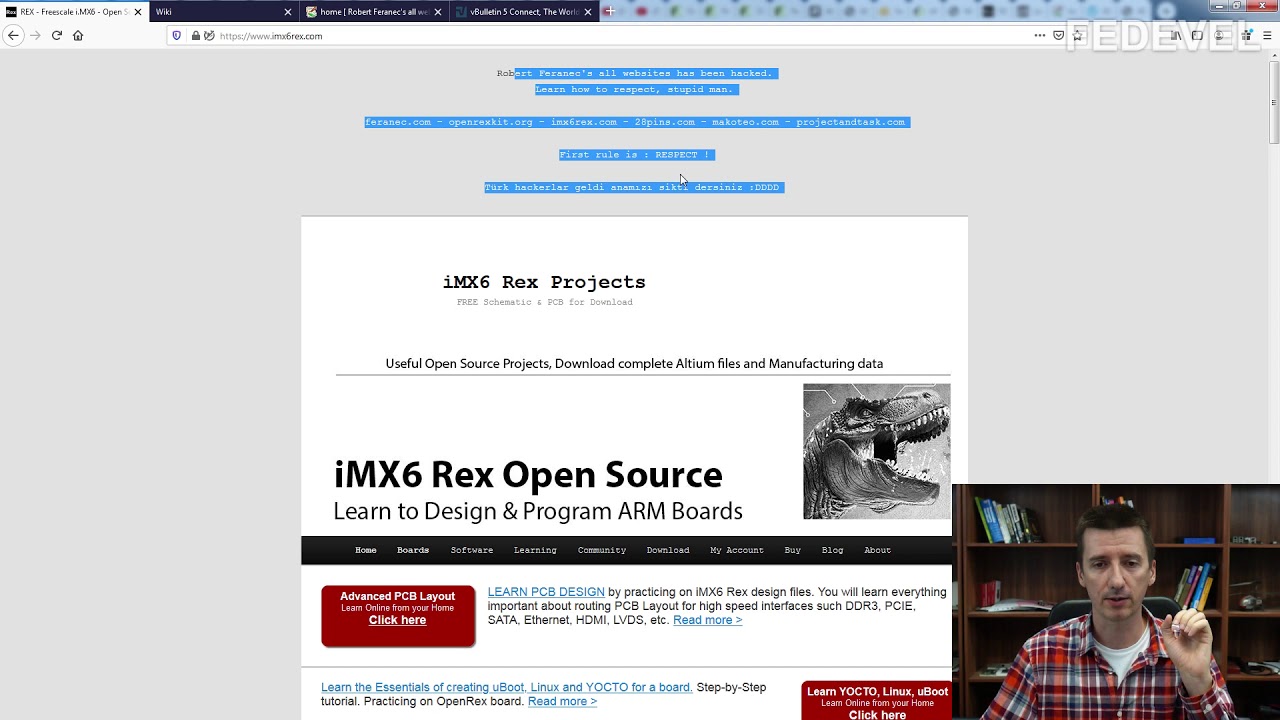This screenshot has height=720, width=1280.
Task: Reload the current page
Action: tap(57, 35)
